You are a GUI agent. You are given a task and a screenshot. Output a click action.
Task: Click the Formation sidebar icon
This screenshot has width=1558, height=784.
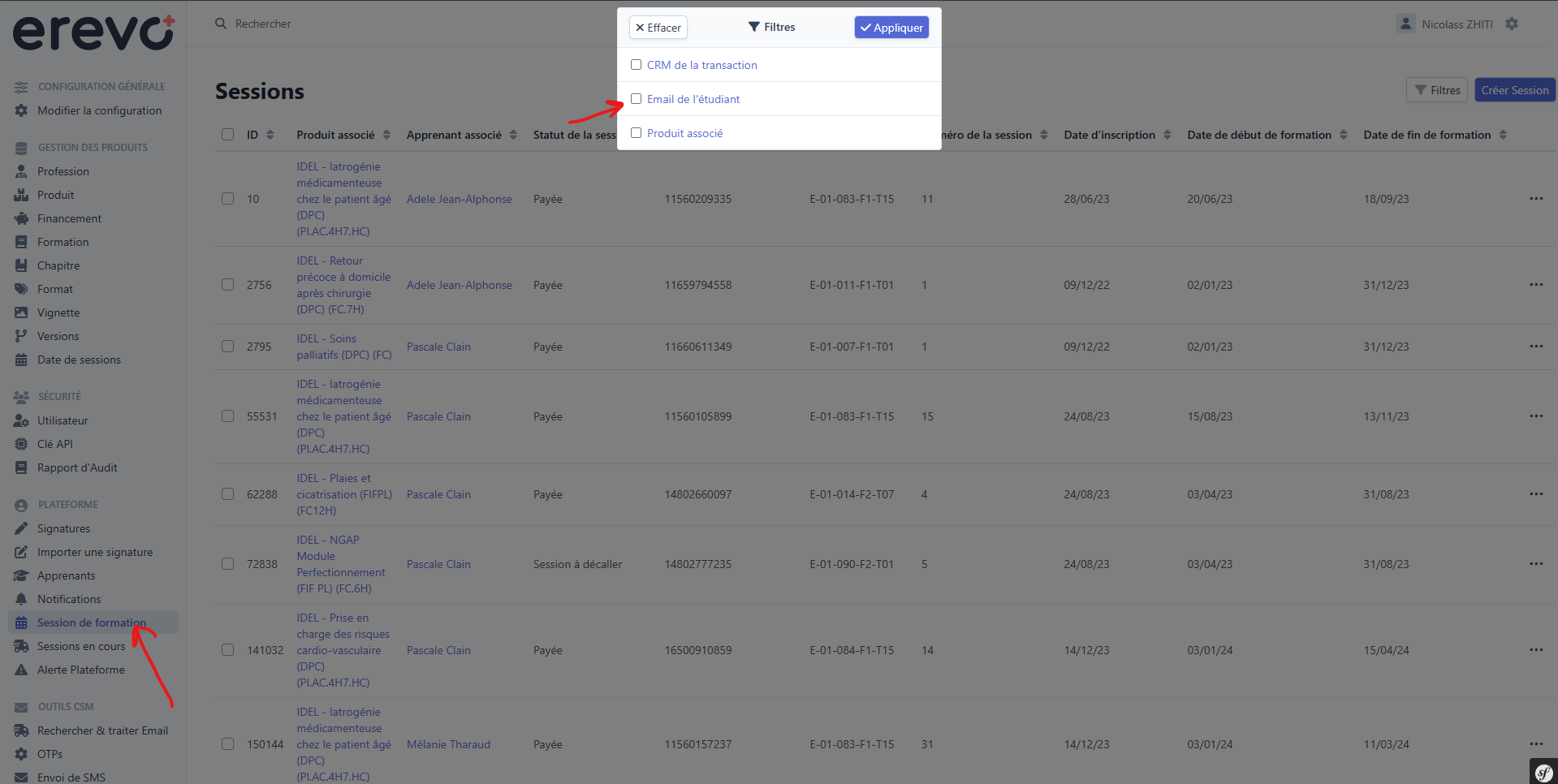click(21, 242)
